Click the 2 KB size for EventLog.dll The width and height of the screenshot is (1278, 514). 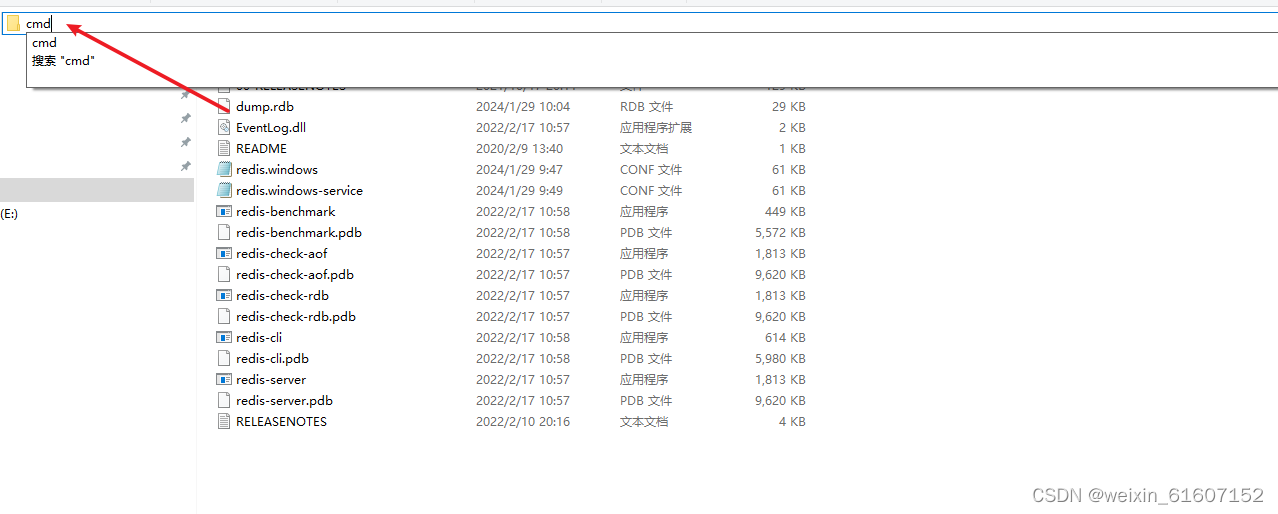point(792,127)
